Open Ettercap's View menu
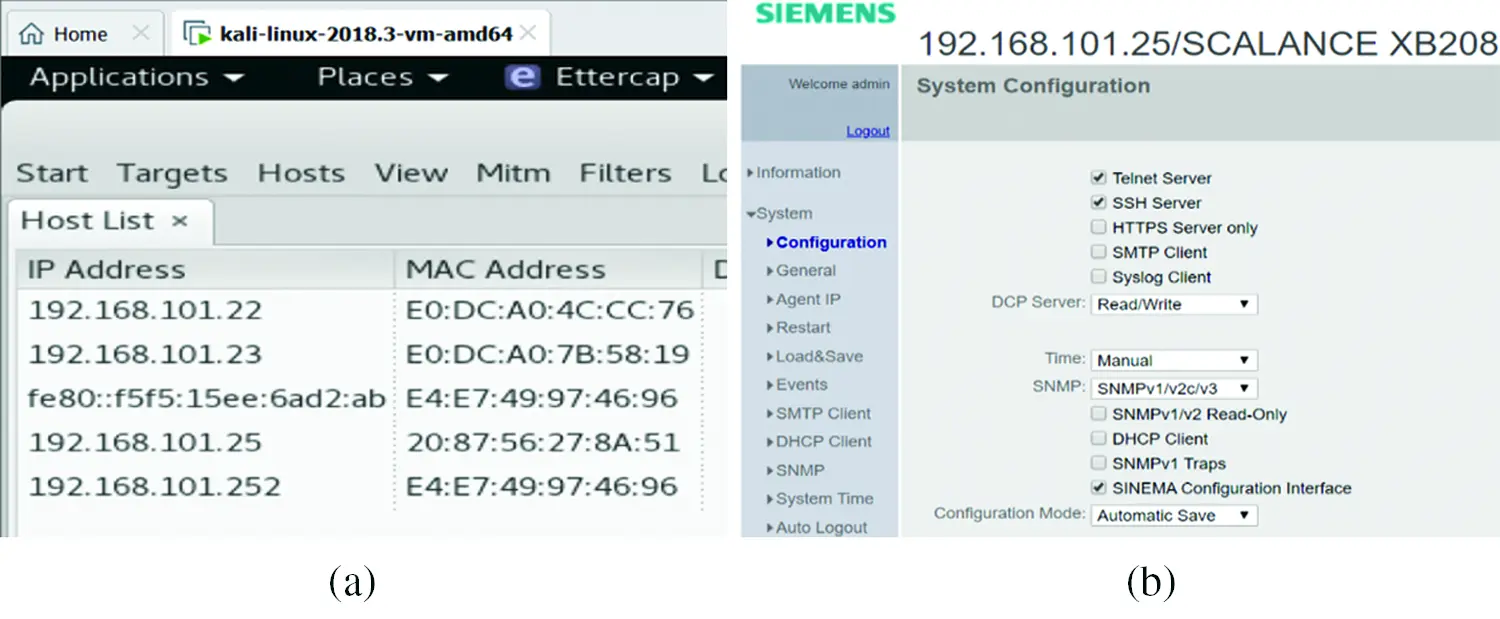This screenshot has height=619, width=1500. point(411,174)
